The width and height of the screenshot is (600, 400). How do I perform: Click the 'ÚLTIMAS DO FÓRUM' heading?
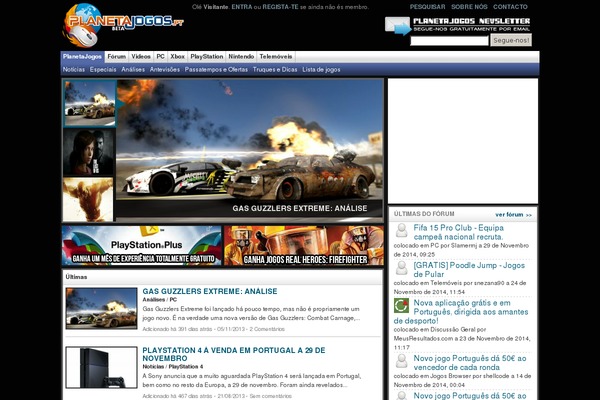coord(424,214)
